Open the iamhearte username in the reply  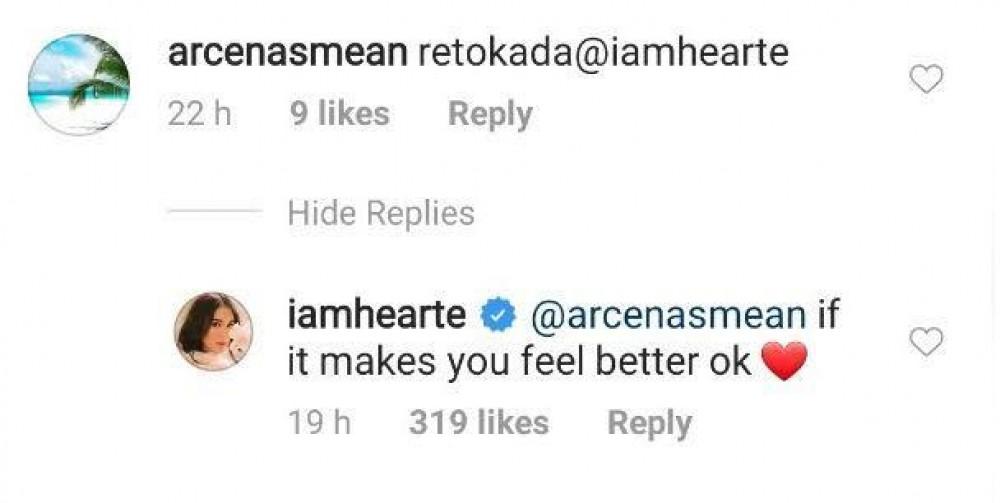coord(376,315)
